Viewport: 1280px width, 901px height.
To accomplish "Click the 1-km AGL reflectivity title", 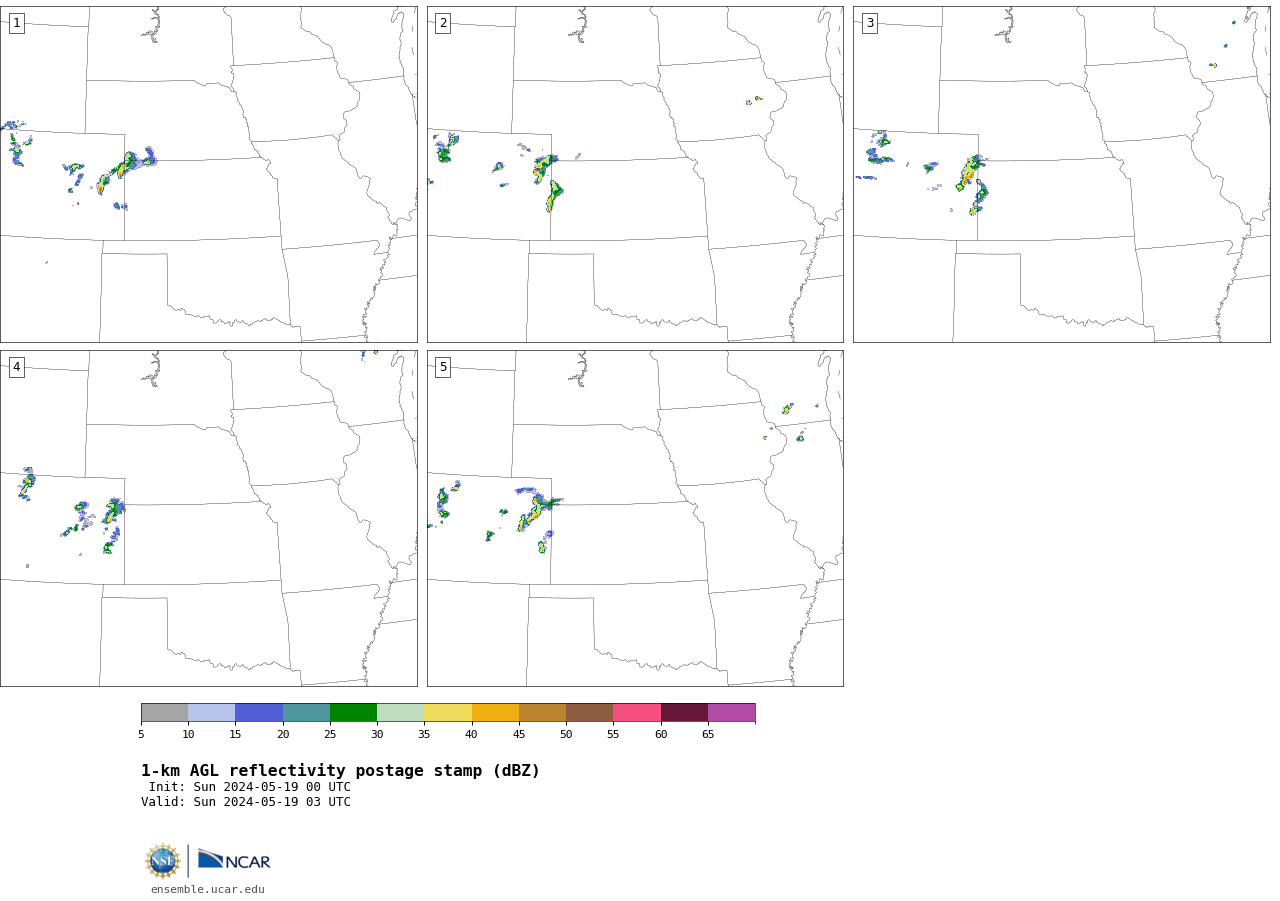I will tap(340, 771).
